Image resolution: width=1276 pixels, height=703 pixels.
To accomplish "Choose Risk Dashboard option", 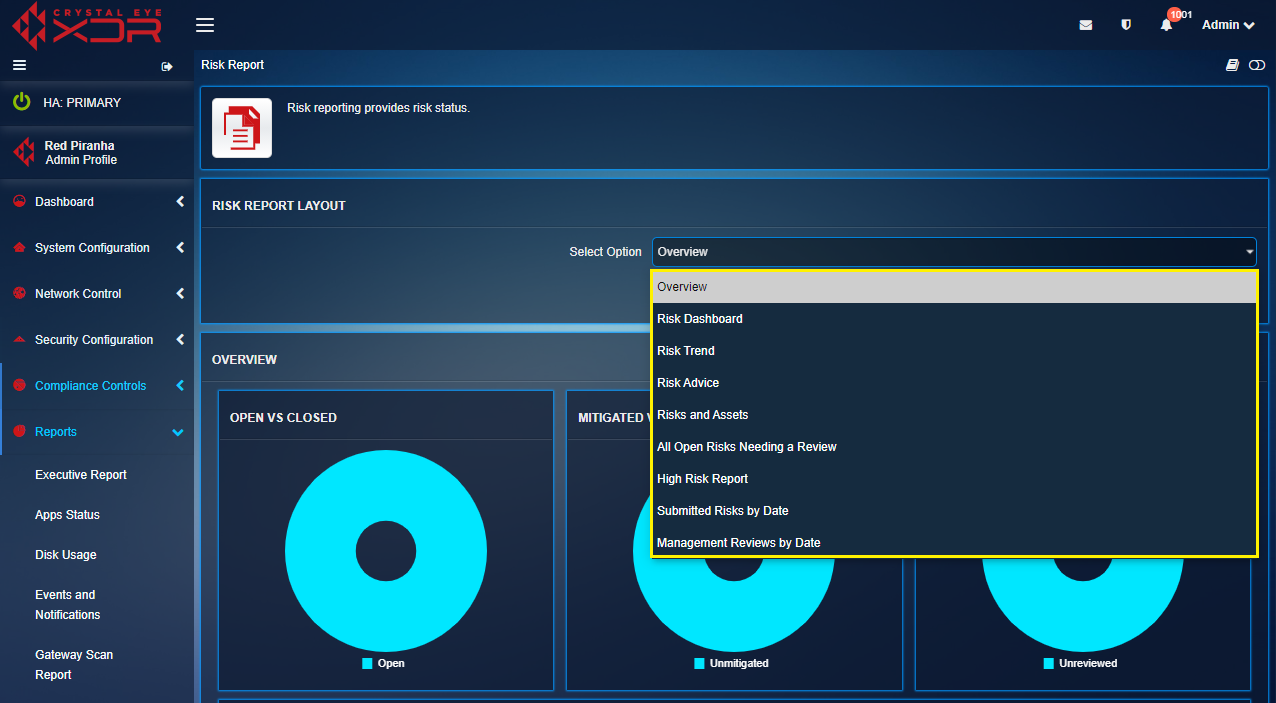I will tap(954, 319).
